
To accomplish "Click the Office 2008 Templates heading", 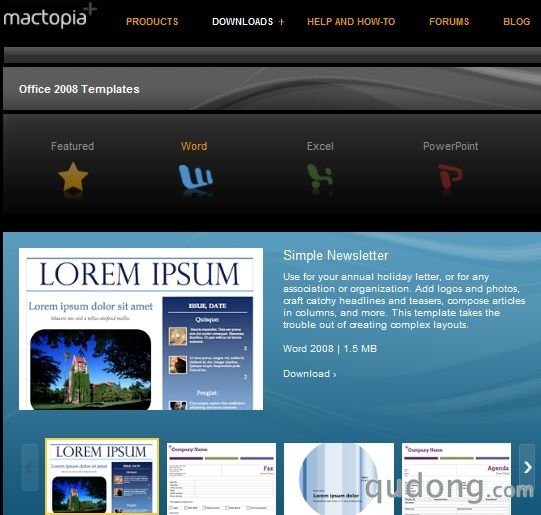I will 79,89.
